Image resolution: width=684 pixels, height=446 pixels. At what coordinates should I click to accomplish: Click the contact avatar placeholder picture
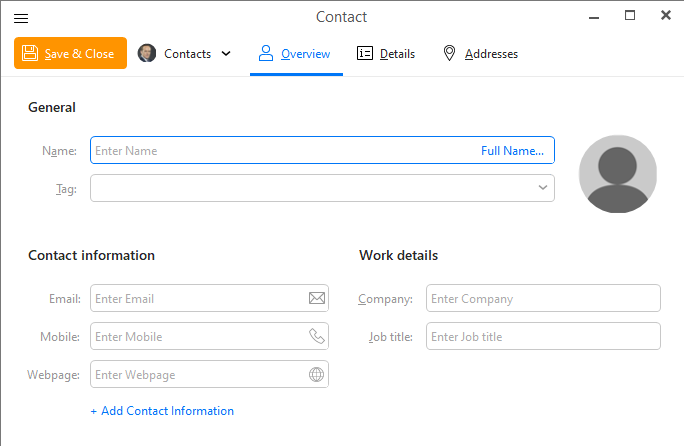pos(617,174)
